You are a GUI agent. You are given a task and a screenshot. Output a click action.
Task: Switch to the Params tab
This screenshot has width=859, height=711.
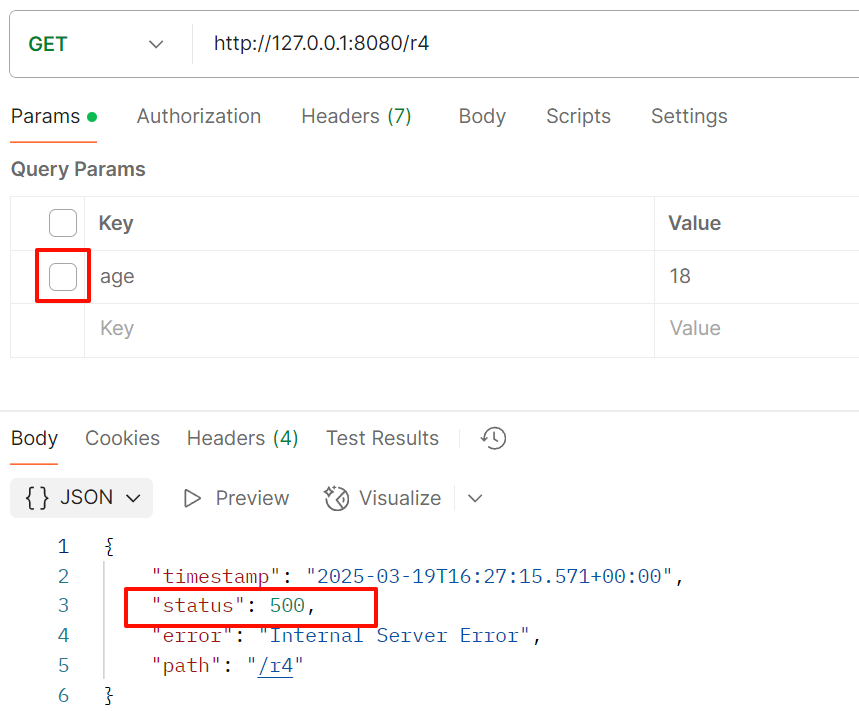[54, 117]
